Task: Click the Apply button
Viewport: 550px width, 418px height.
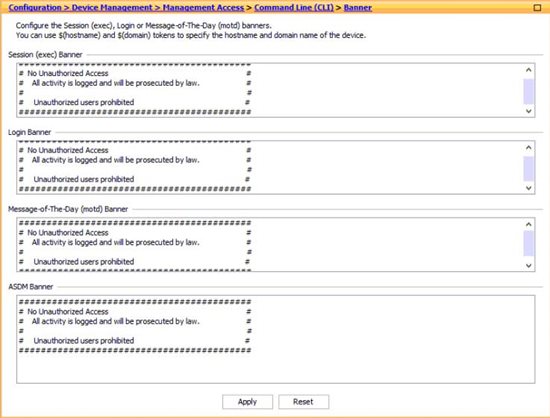Action: coord(247,402)
